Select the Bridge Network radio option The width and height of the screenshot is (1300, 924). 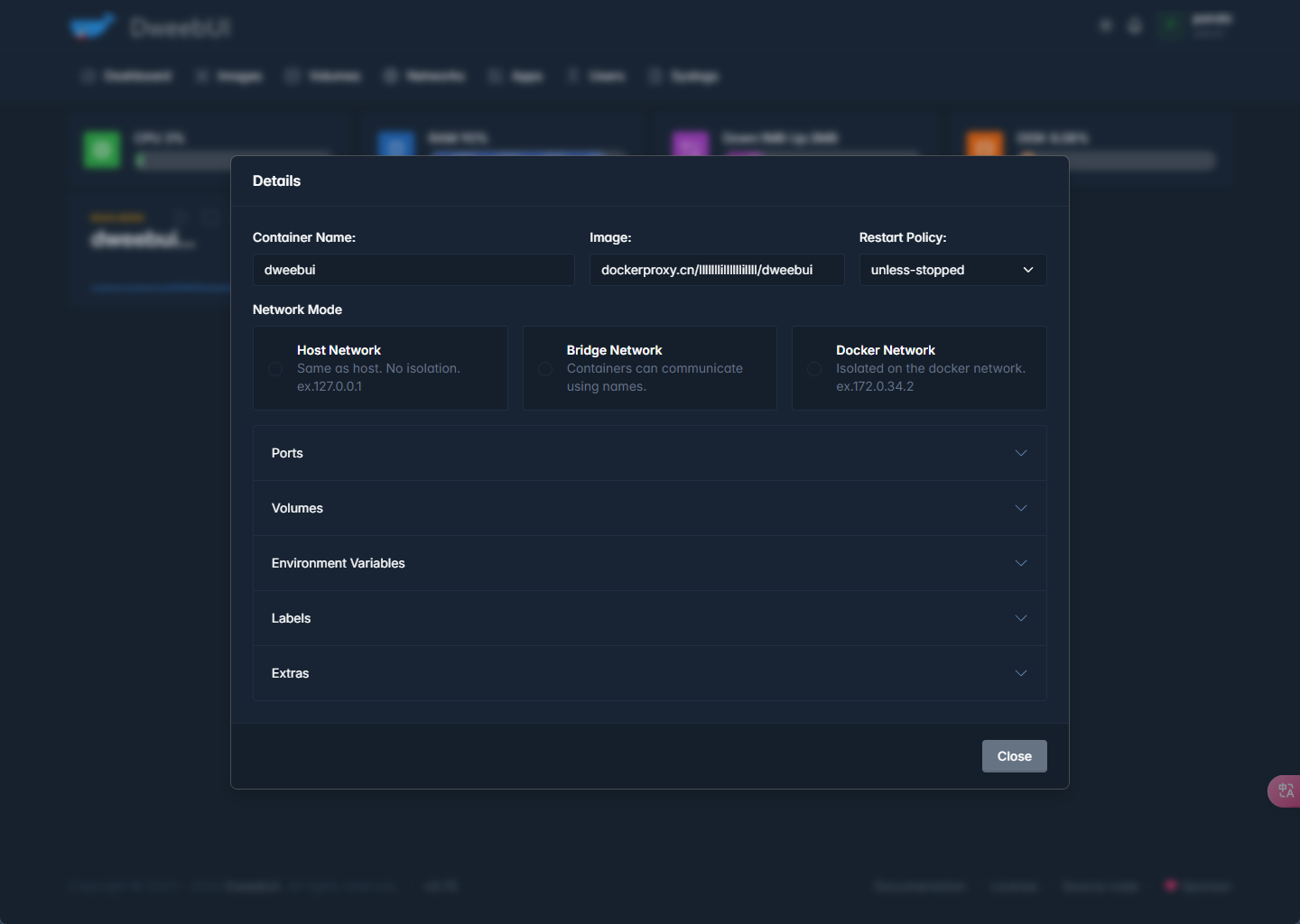click(545, 369)
